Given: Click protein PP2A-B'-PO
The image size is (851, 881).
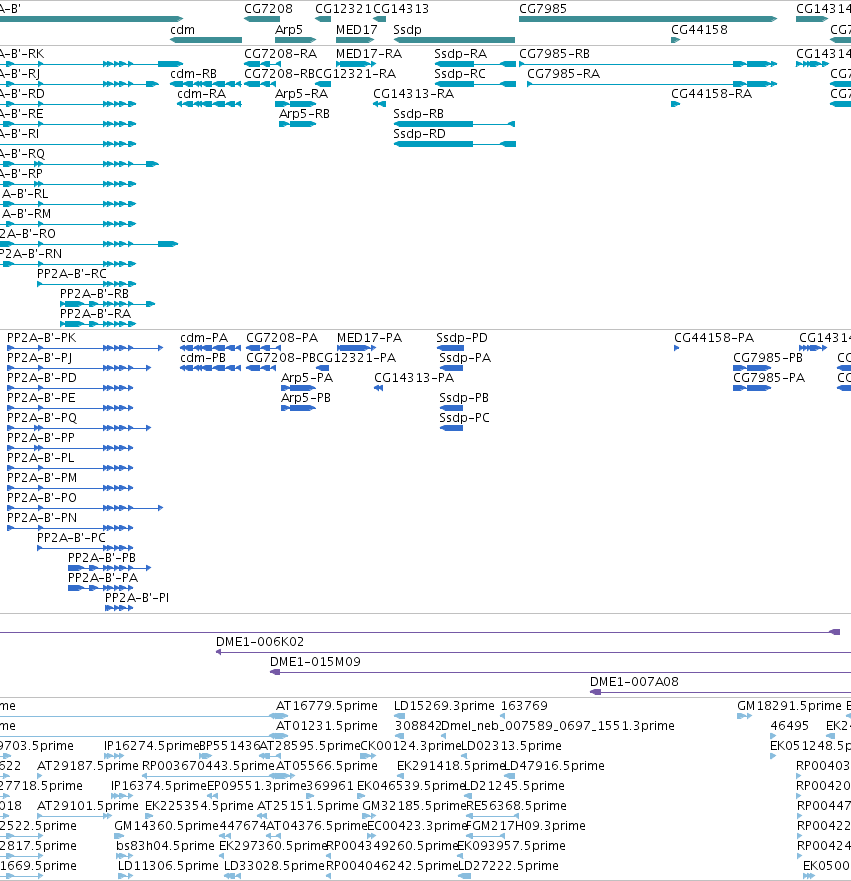Looking at the screenshot, I should pyautogui.click(x=85, y=508).
